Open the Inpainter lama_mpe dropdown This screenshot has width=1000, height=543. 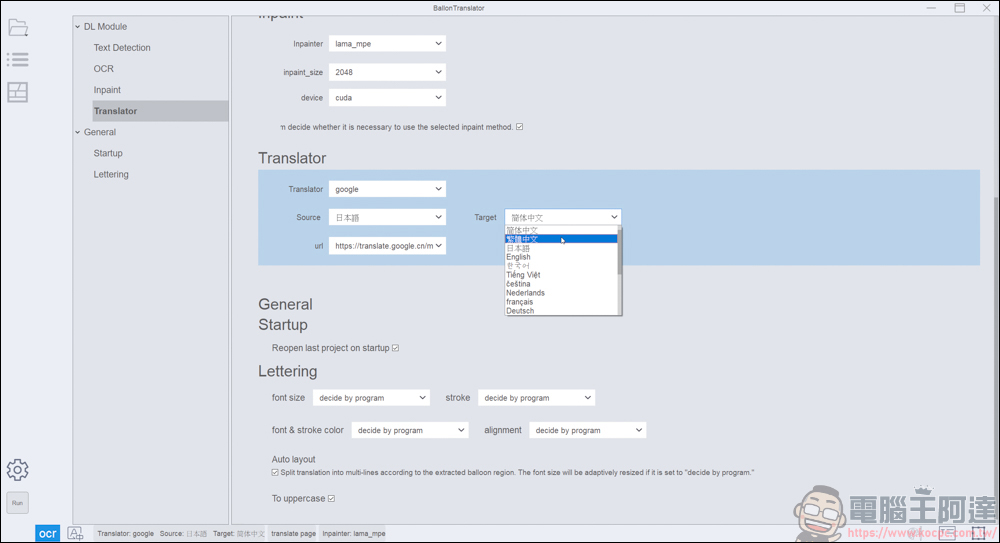click(x=387, y=44)
